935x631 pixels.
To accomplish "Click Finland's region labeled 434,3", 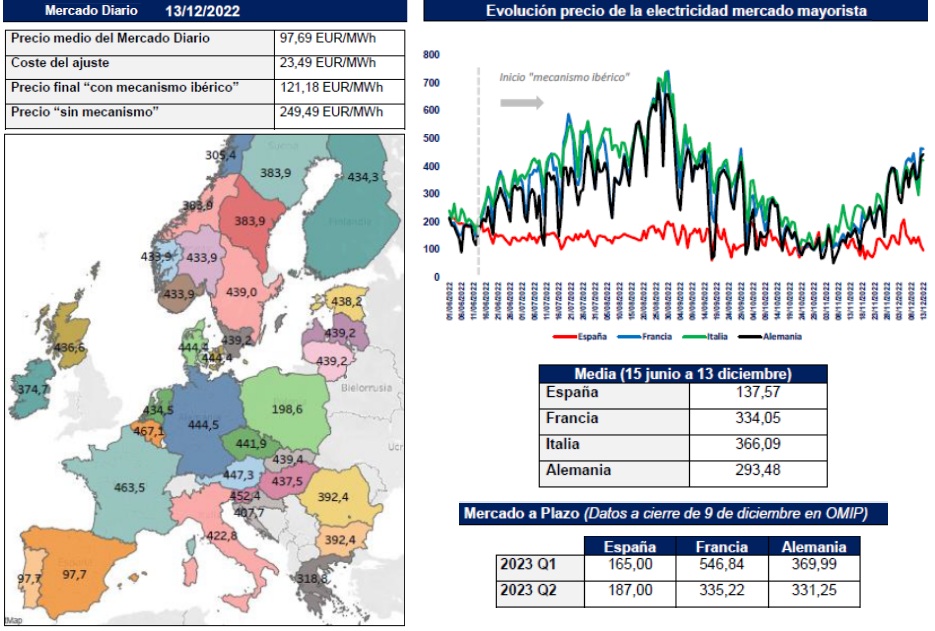I will pos(362,177).
